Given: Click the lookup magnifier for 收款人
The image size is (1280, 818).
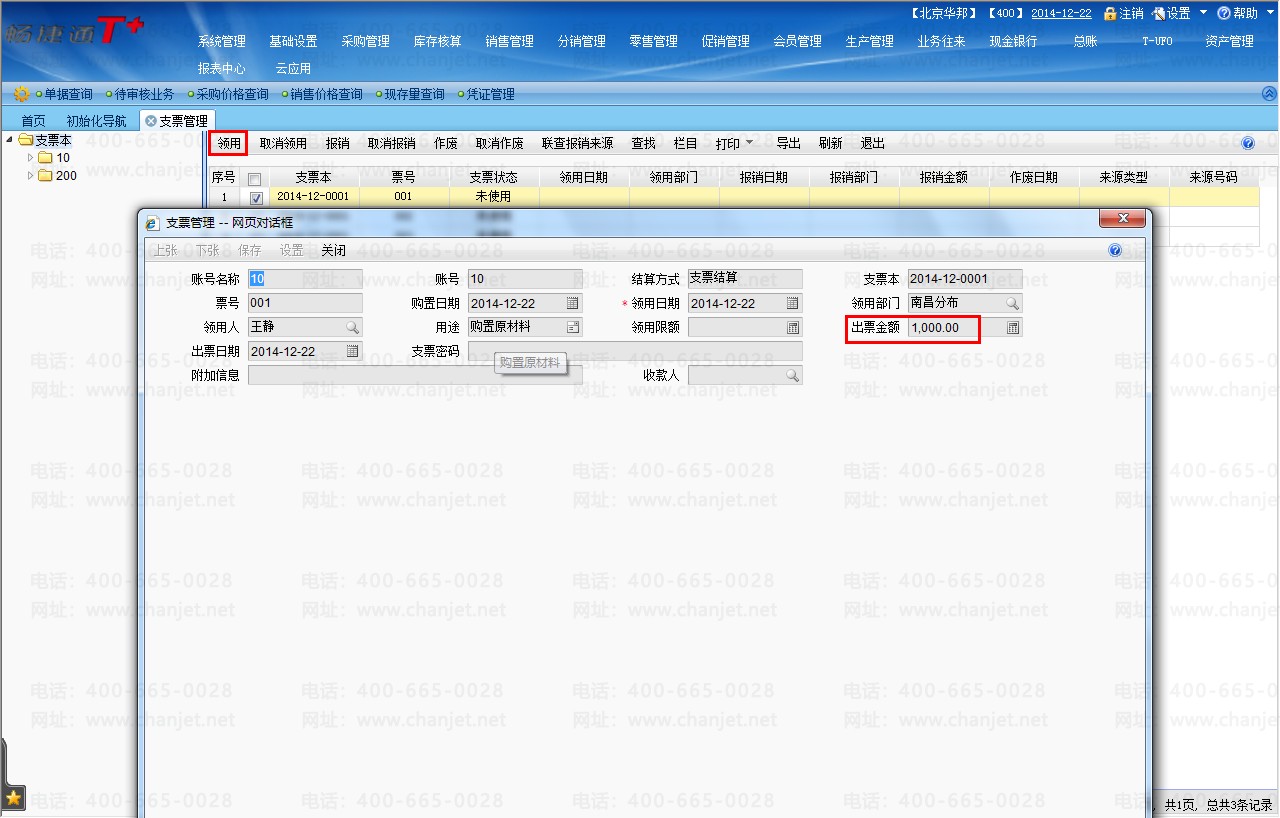Looking at the screenshot, I should (793, 375).
